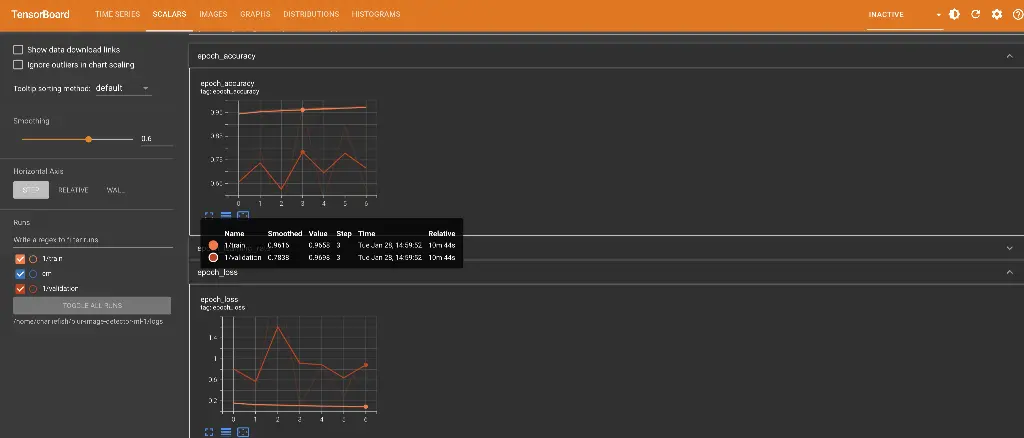
Task: Fit domain to data on epoch_loss chart
Action: pyautogui.click(x=243, y=431)
